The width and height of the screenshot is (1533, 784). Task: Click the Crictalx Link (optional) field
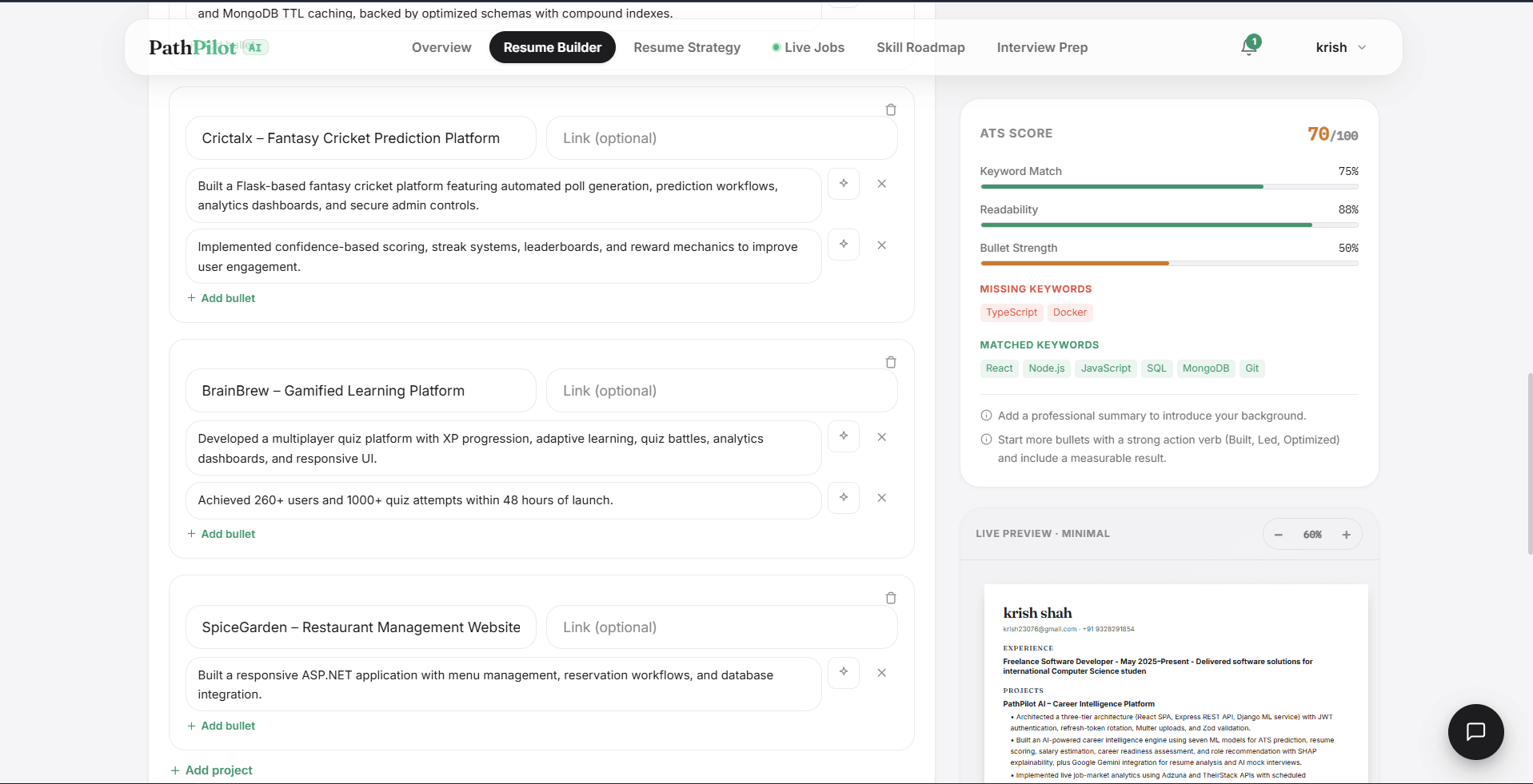coord(721,138)
